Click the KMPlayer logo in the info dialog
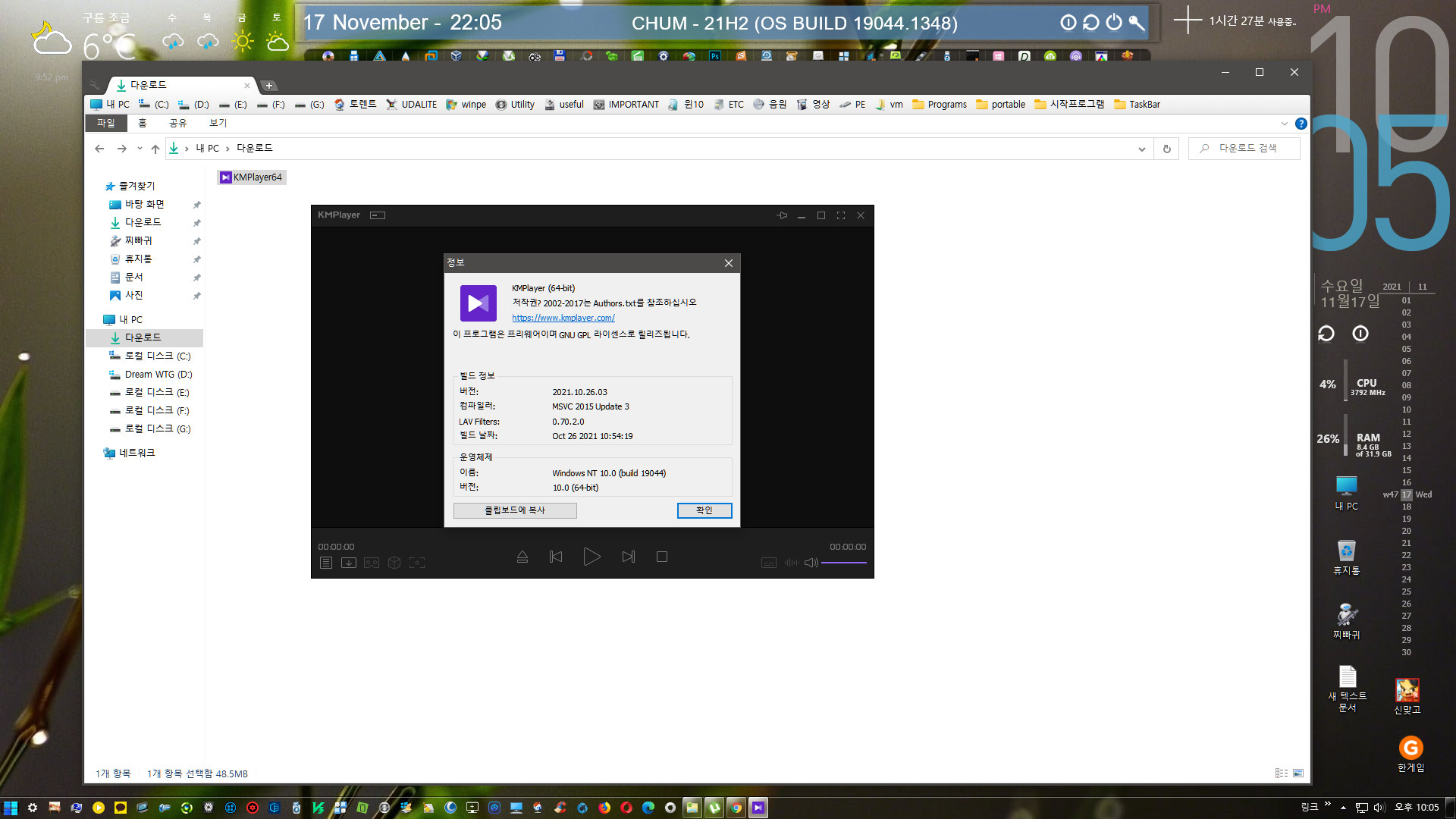The width and height of the screenshot is (1456, 819). tap(479, 303)
